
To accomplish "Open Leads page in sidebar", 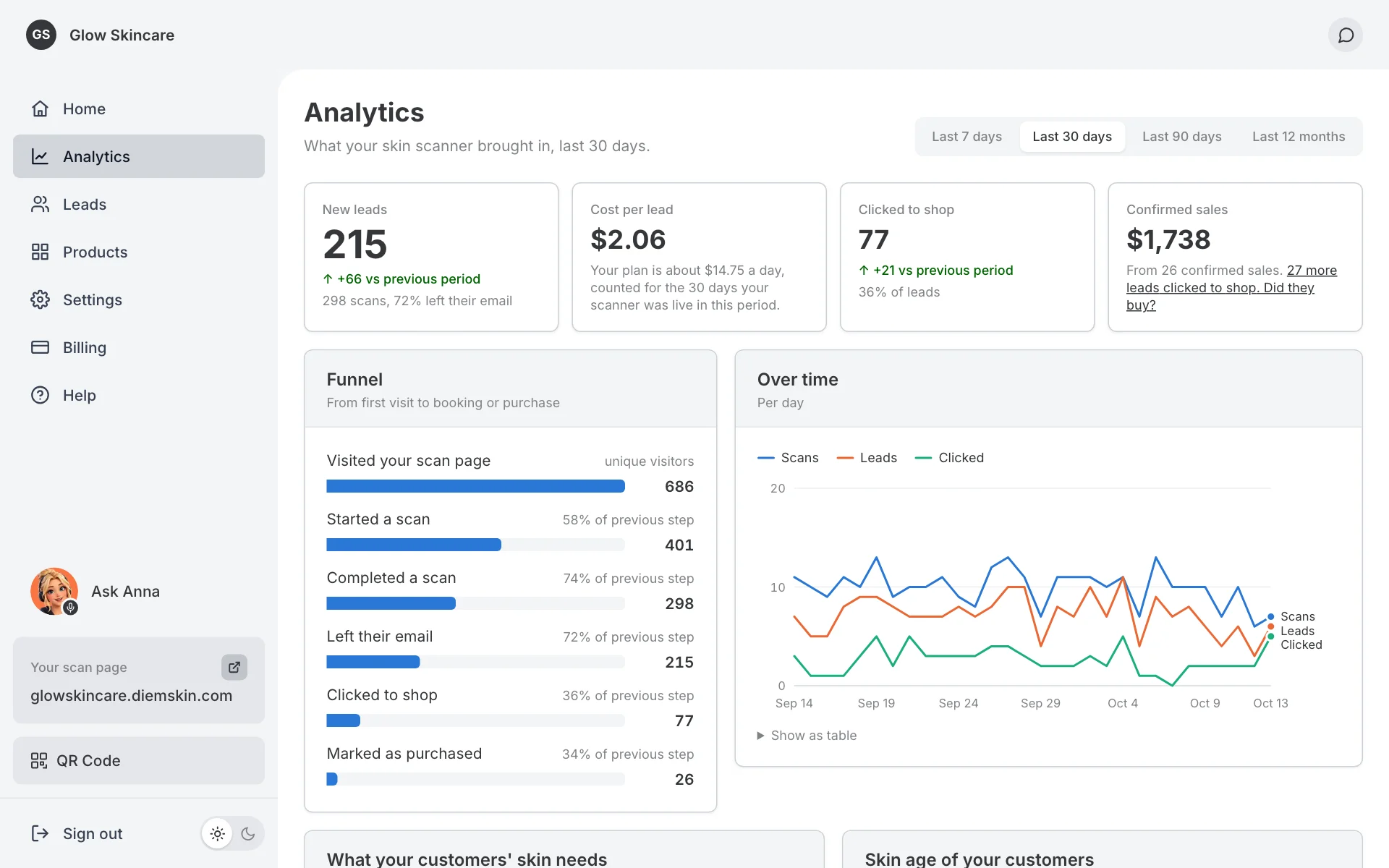I will [x=139, y=204].
